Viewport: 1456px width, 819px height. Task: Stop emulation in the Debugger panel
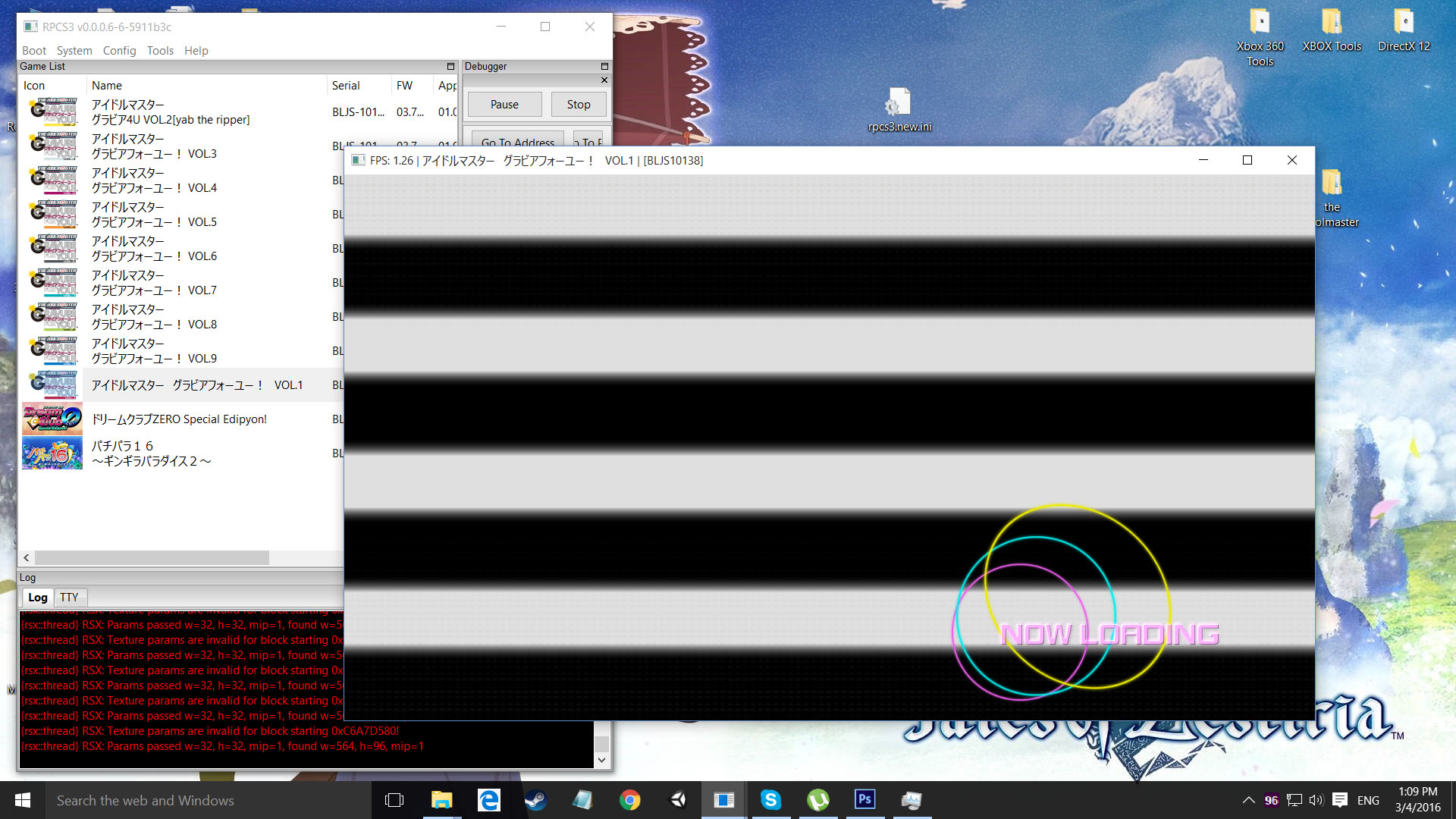579,105
